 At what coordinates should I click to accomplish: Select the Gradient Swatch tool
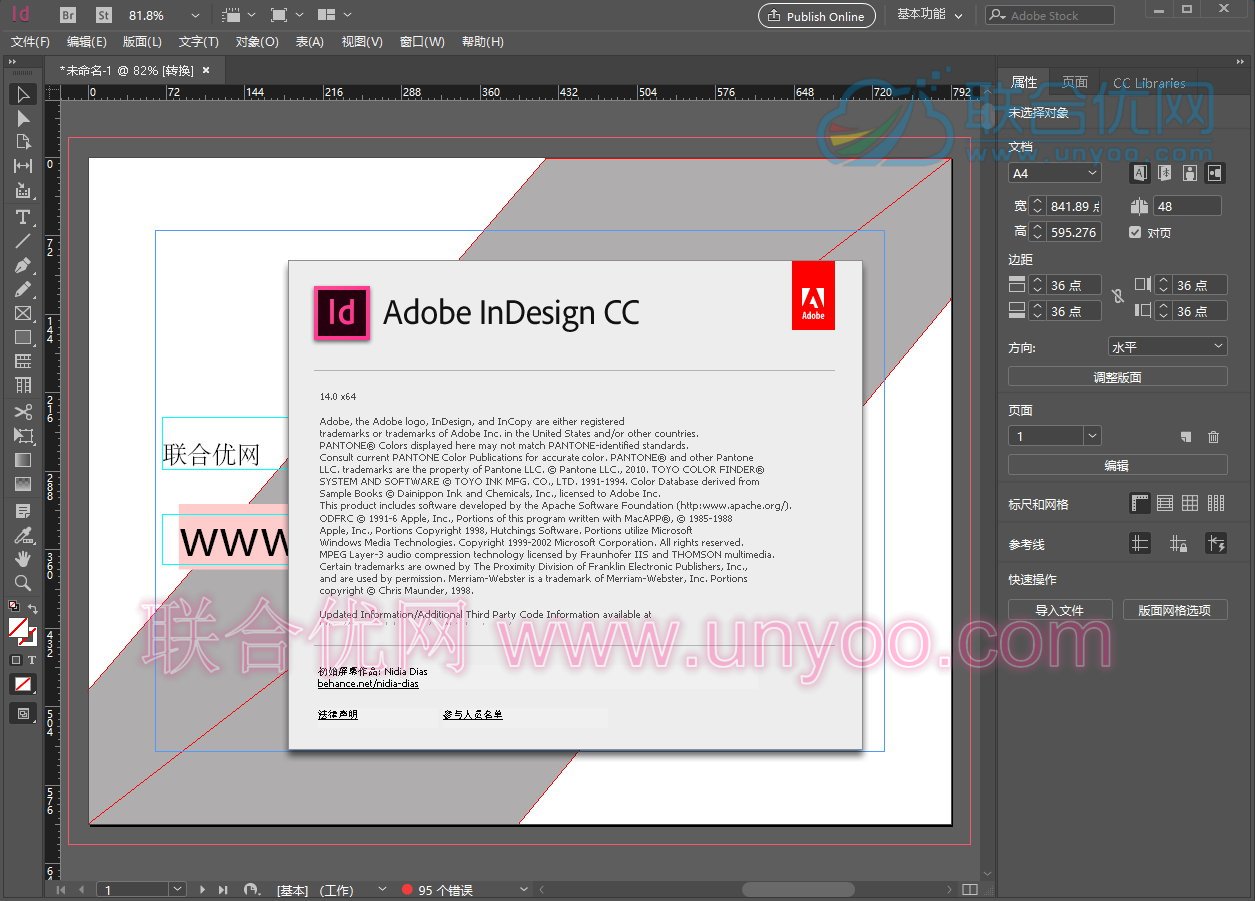(x=23, y=460)
